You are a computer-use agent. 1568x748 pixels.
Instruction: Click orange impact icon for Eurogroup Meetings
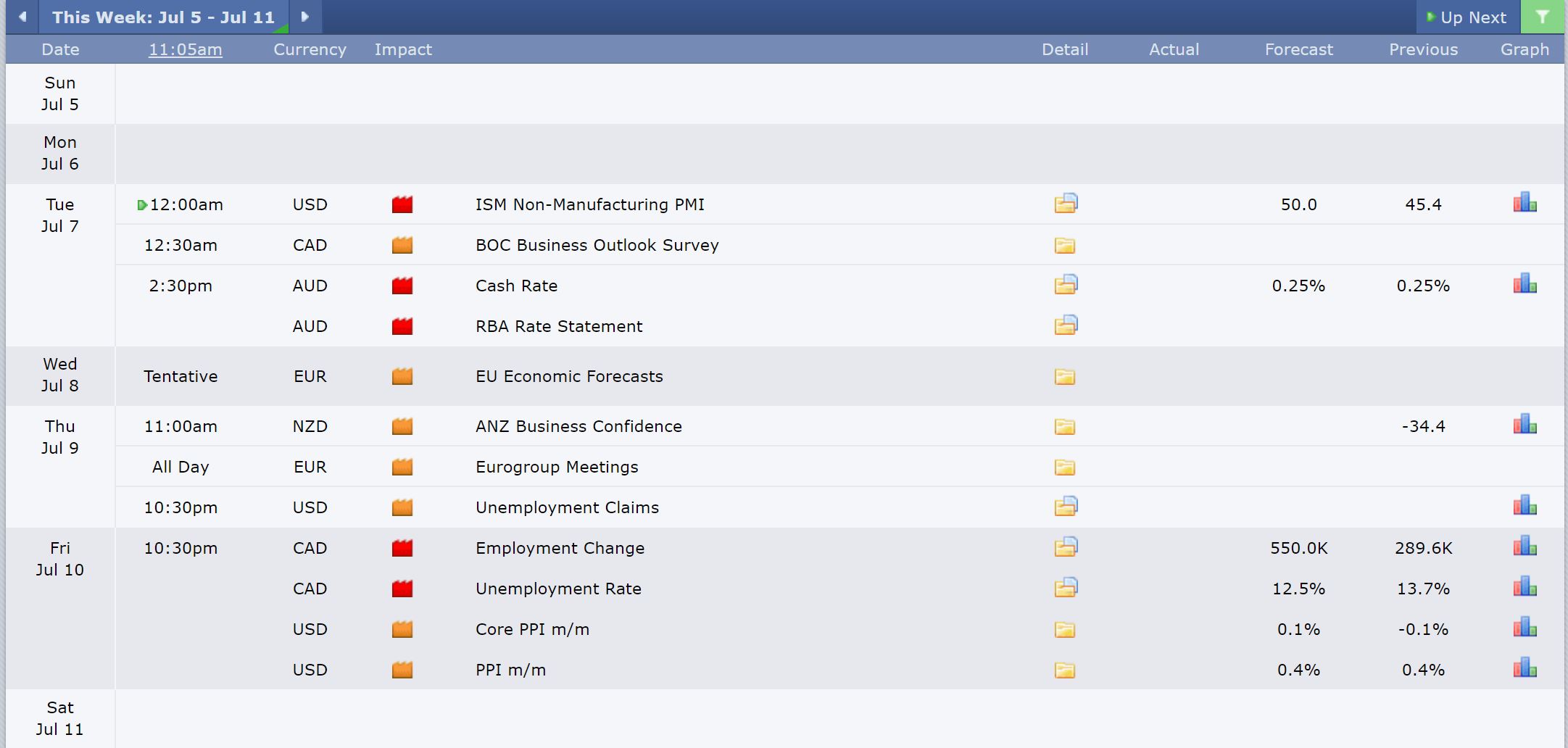click(402, 467)
